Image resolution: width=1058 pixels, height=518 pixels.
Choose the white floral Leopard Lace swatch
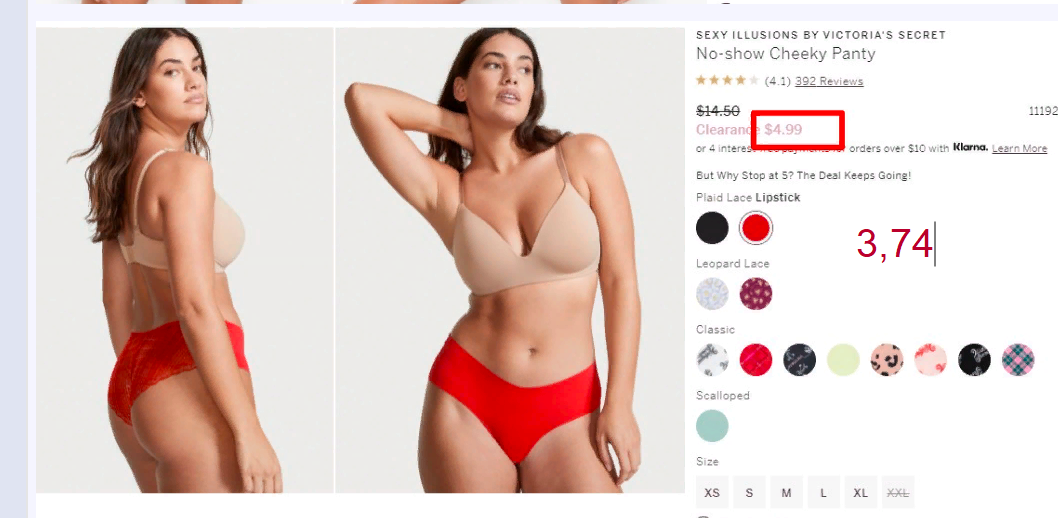coord(712,294)
